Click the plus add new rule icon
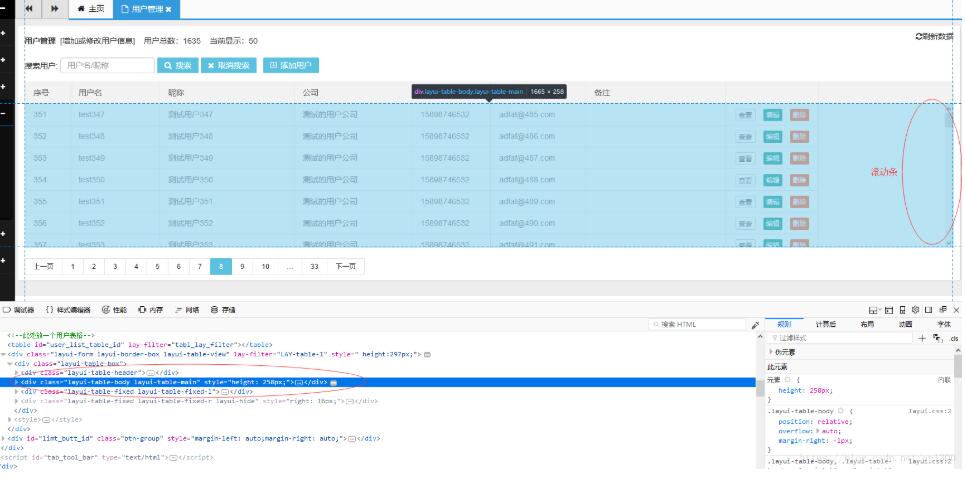Image resolution: width=965 pixels, height=488 pixels. [x=921, y=338]
